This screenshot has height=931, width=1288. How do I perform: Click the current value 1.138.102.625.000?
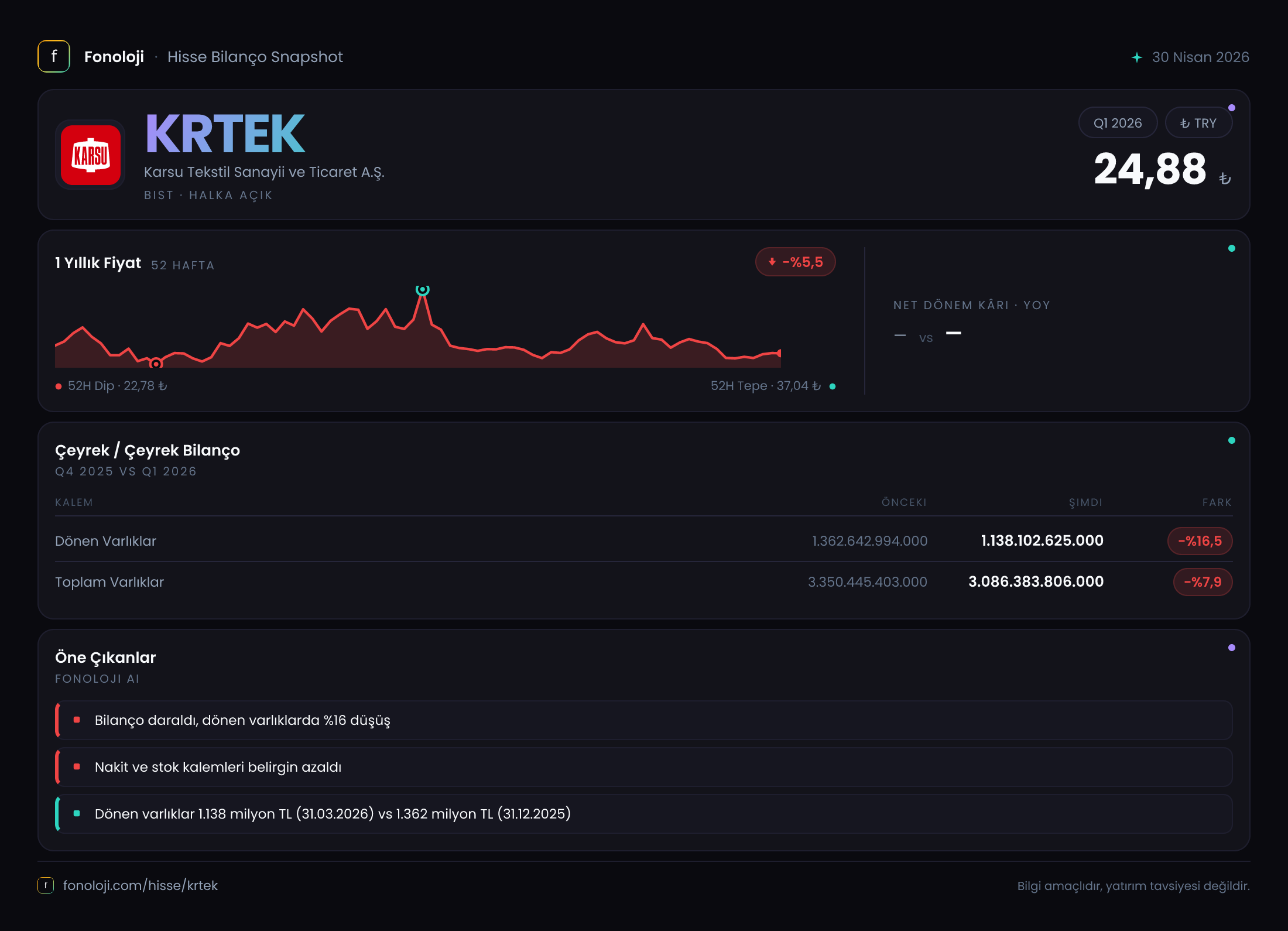tap(1042, 540)
